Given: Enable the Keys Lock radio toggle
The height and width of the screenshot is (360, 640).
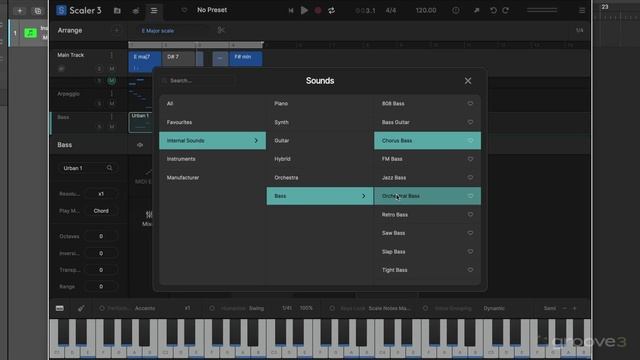Looking at the screenshot, I should point(332,308).
